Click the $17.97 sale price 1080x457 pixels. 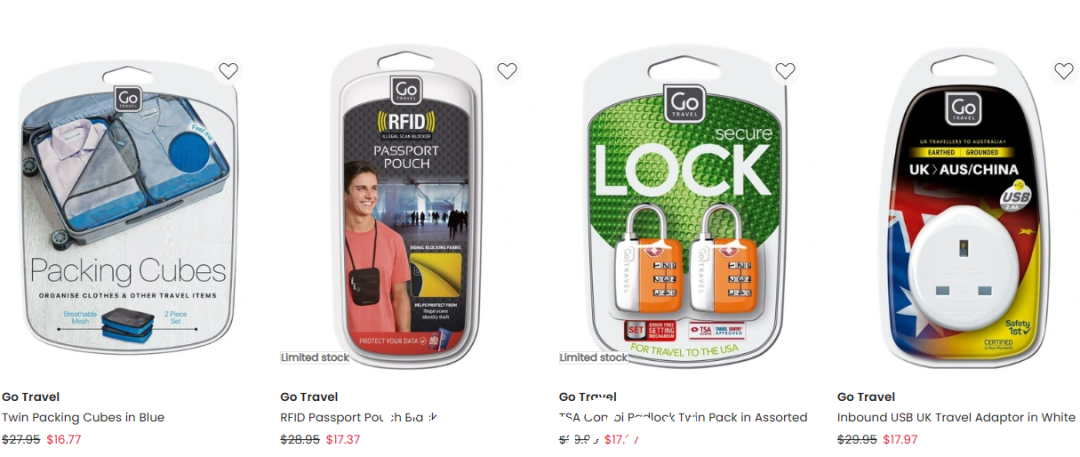[x=899, y=440]
